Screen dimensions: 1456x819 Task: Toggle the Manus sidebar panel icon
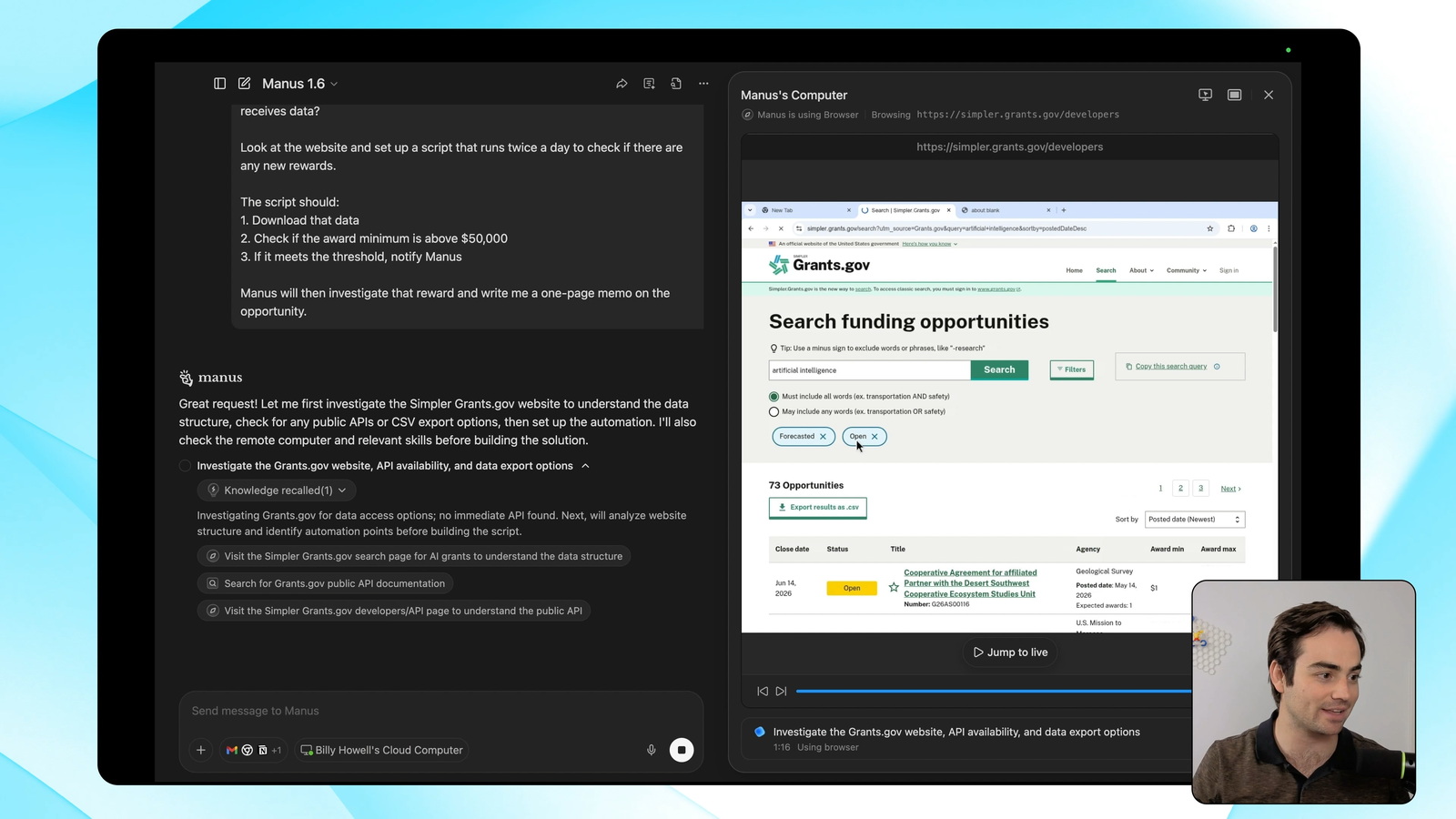(219, 84)
